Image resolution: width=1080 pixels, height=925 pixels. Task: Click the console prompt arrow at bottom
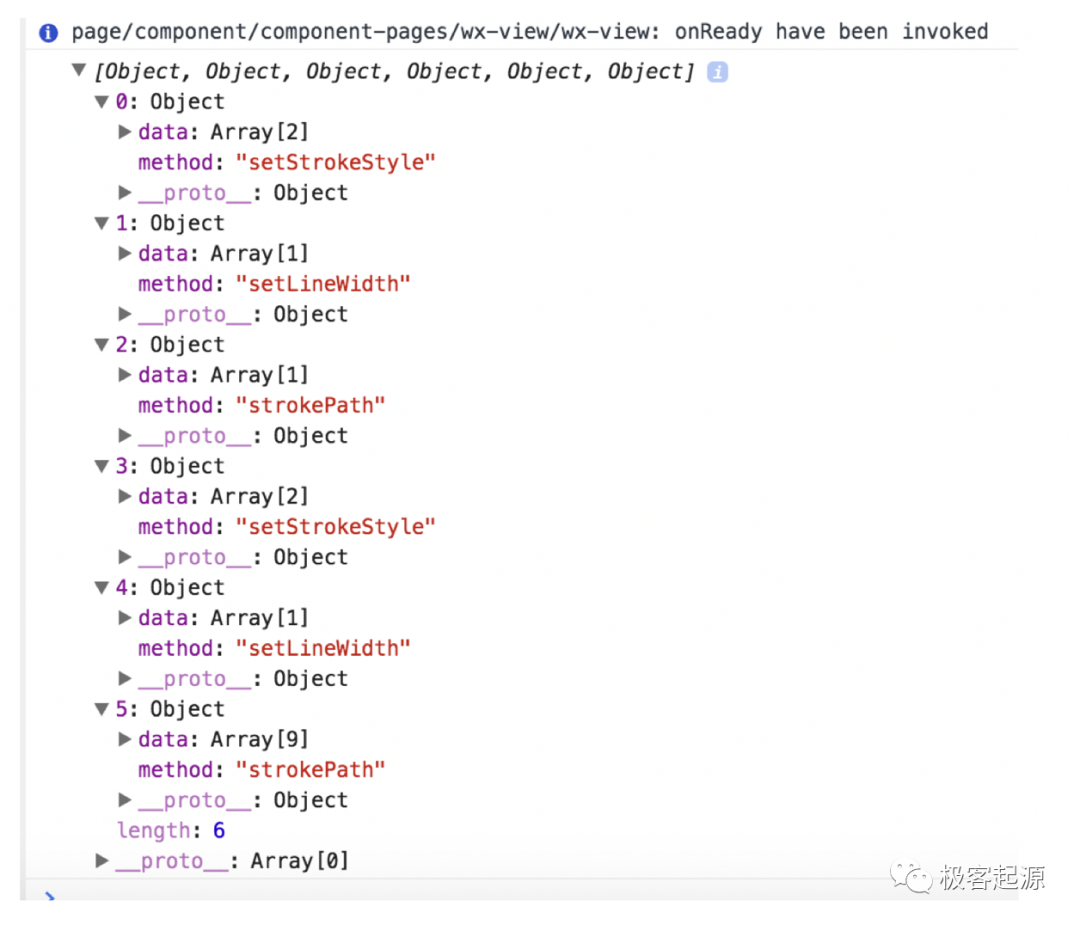[50, 895]
